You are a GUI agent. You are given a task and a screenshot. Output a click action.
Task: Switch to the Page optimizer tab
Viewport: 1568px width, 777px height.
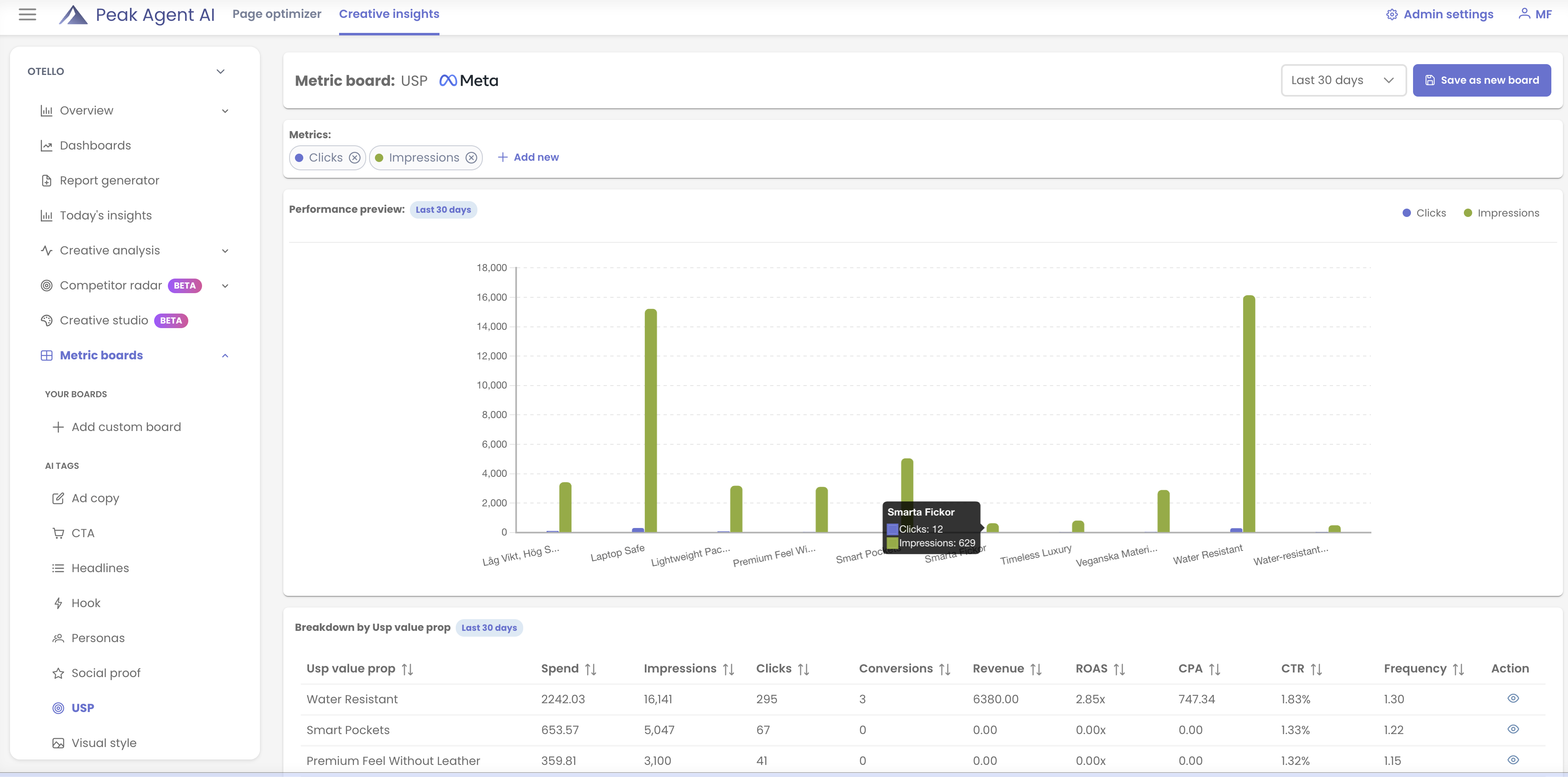coord(277,13)
